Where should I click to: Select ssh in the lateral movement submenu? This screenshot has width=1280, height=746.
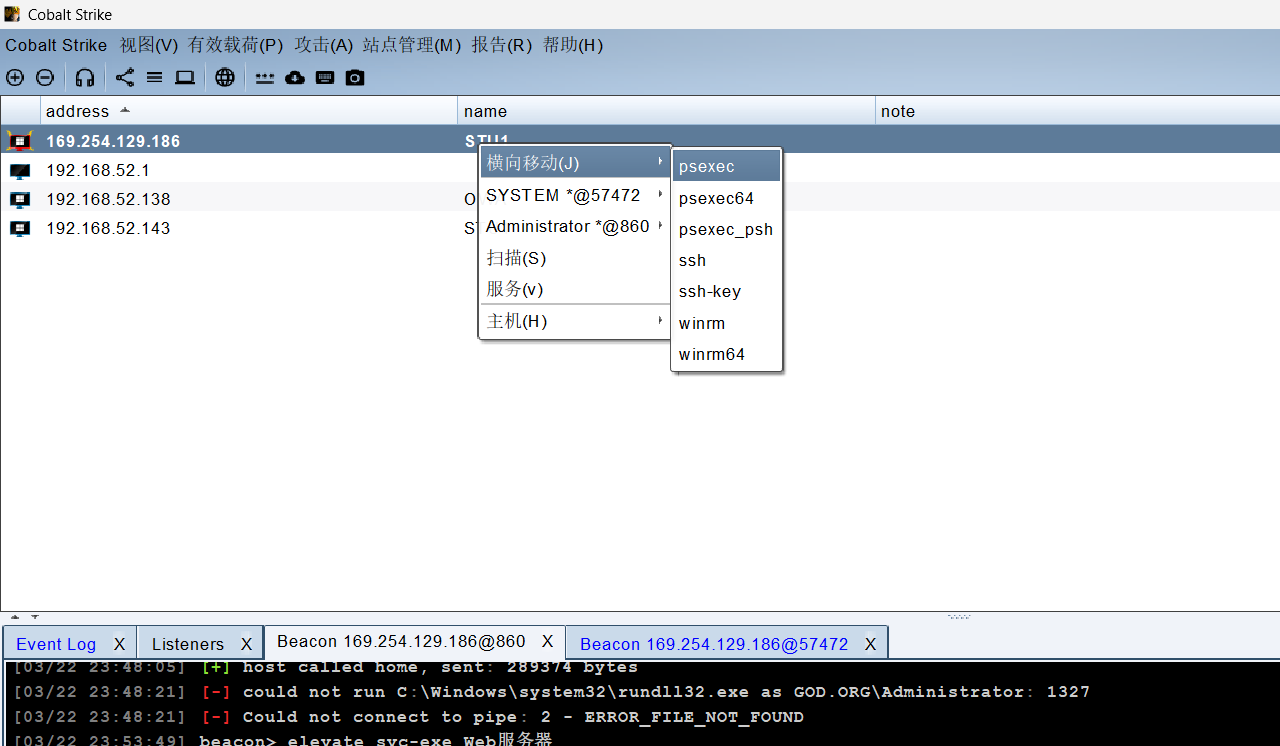(727, 260)
